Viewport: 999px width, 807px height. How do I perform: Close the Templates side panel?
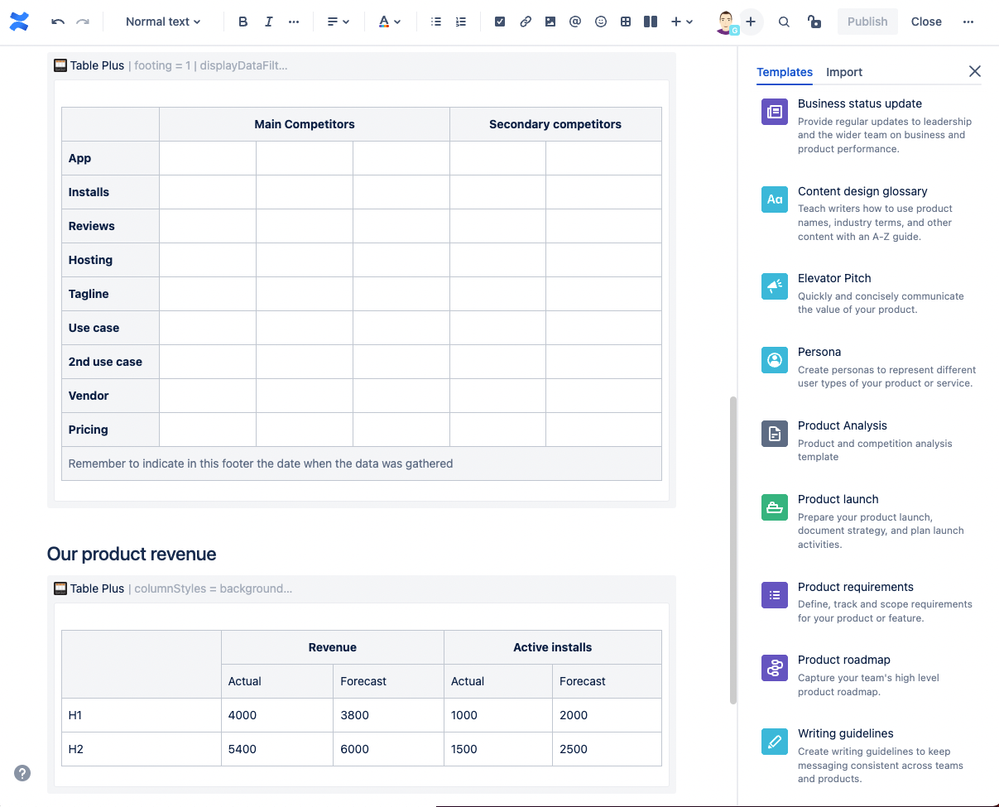[975, 71]
